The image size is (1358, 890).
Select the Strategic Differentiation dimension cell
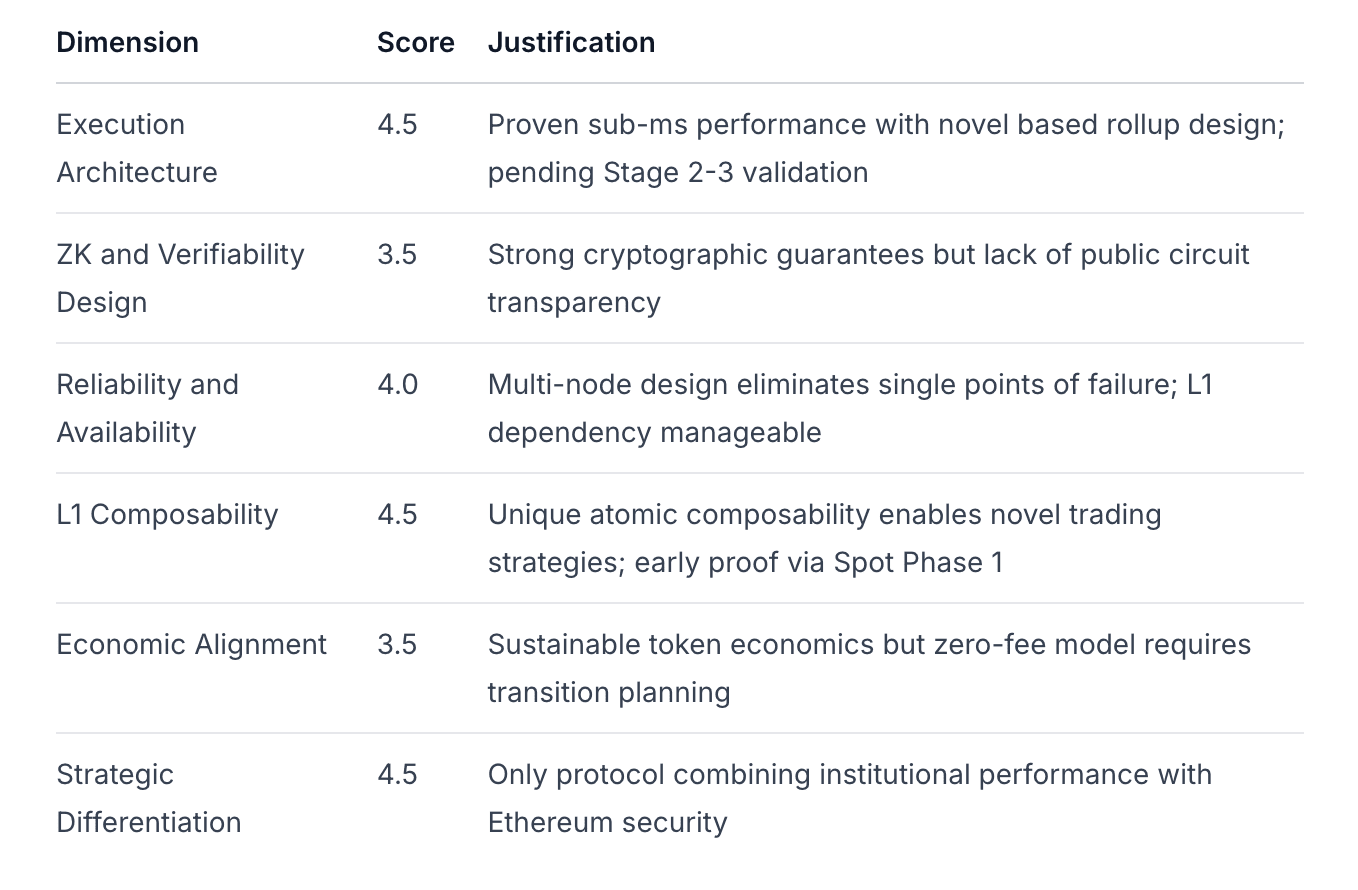(x=148, y=798)
